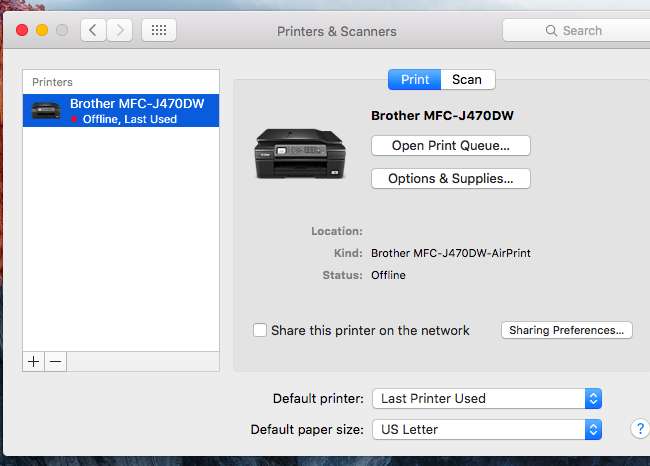Click the forward navigation arrow
This screenshot has height=466, width=650.
click(120, 30)
